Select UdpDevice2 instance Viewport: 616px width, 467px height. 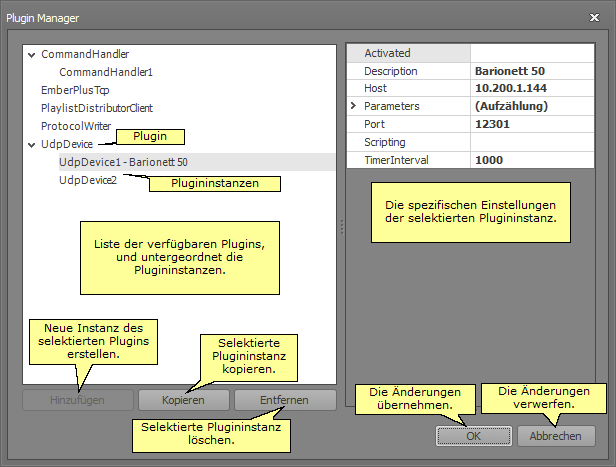coord(88,180)
